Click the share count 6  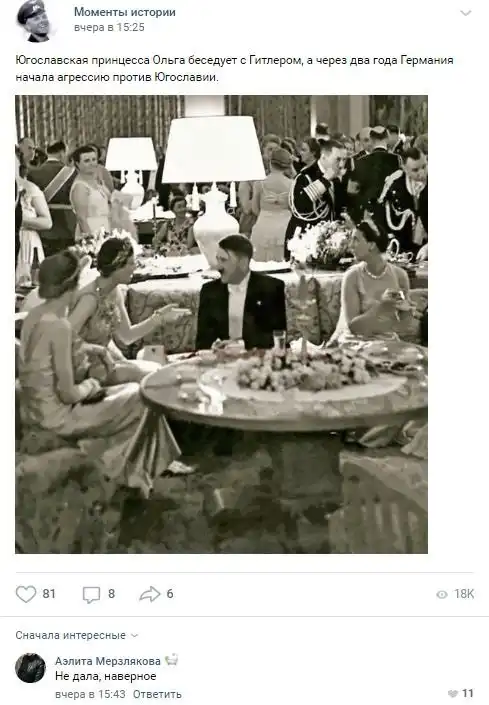170,594
